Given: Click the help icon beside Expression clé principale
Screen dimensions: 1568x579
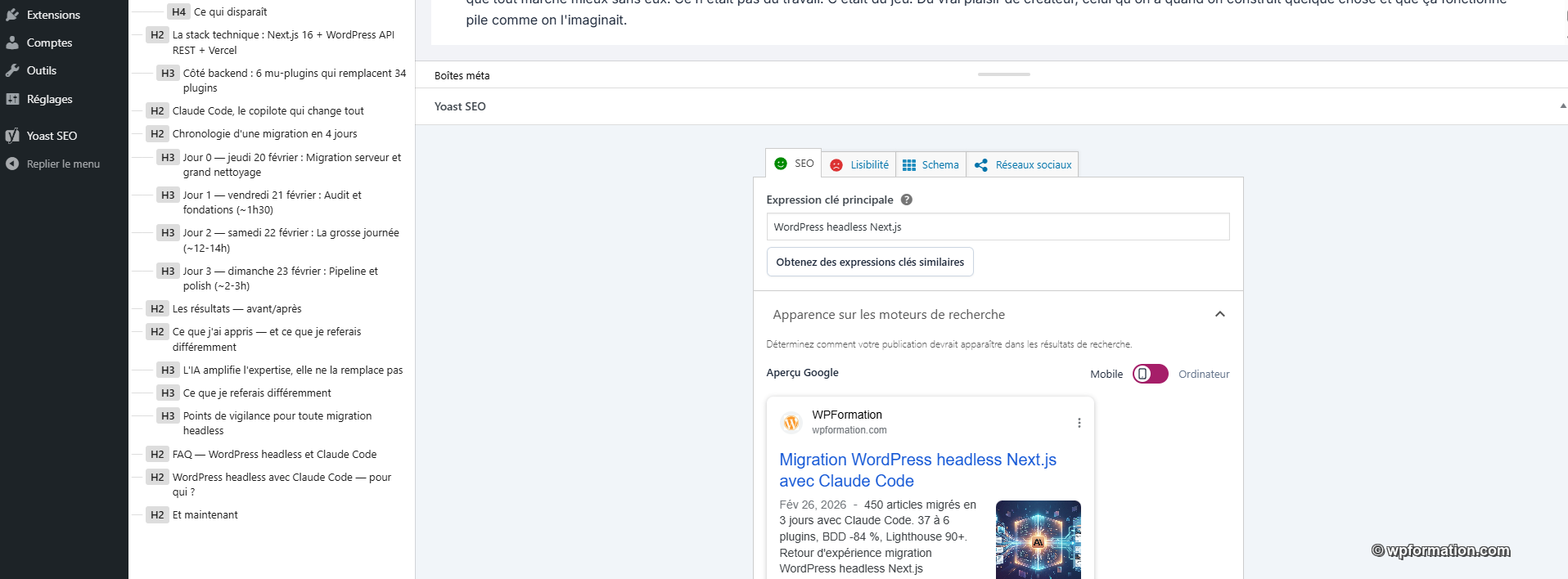Looking at the screenshot, I should point(907,200).
